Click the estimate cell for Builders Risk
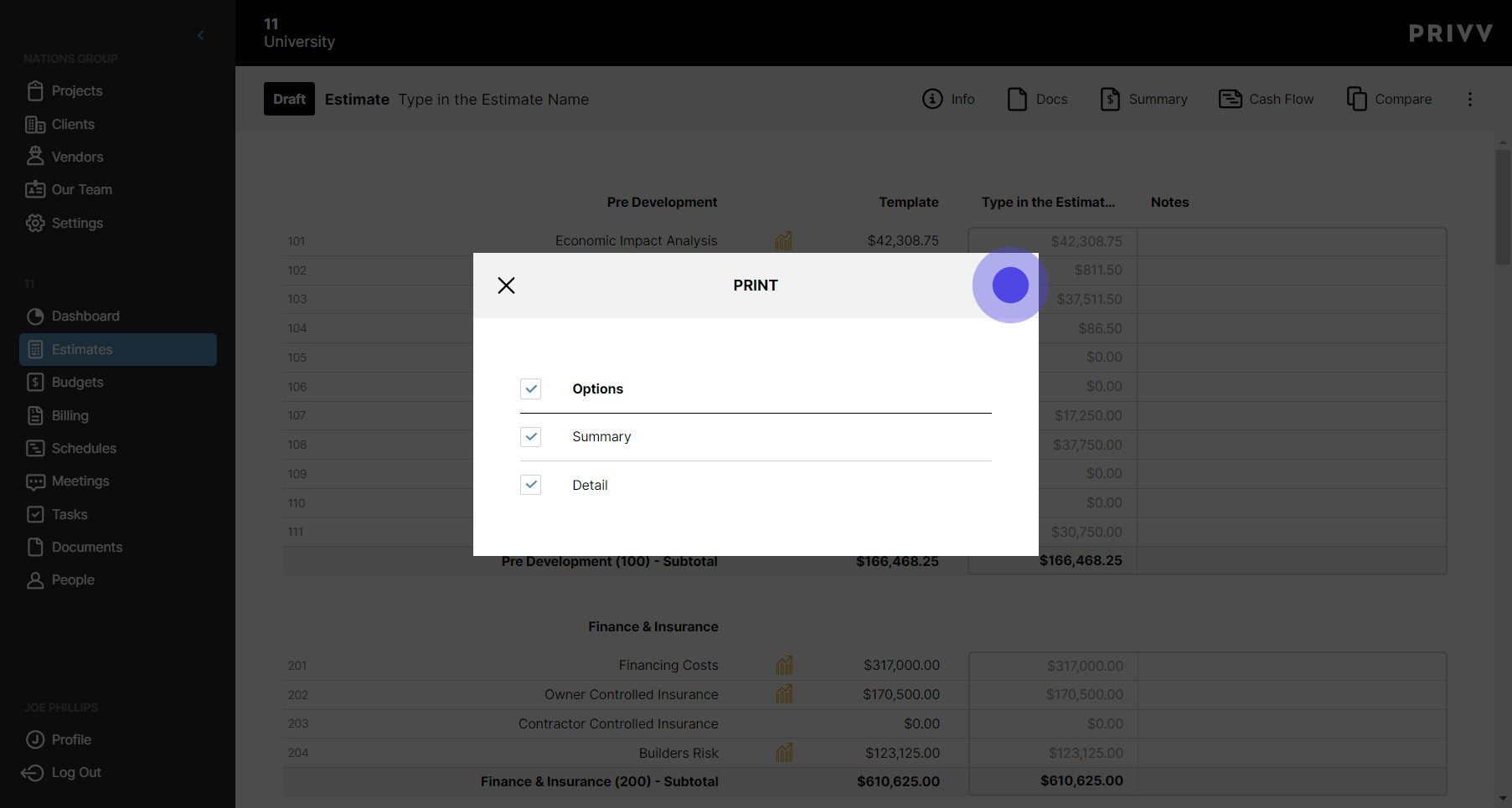 pyautogui.click(x=1053, y=753)
